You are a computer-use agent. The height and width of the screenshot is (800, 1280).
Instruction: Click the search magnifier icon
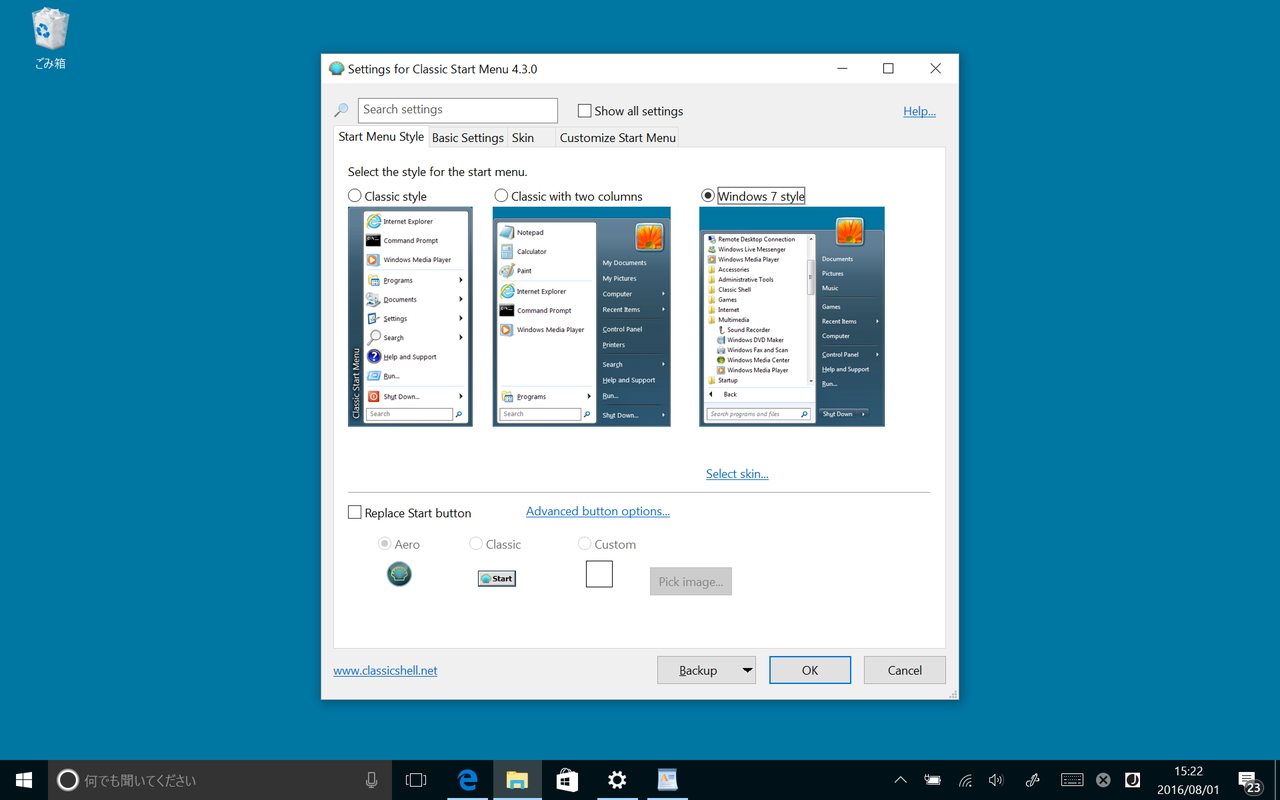[341, 110]
